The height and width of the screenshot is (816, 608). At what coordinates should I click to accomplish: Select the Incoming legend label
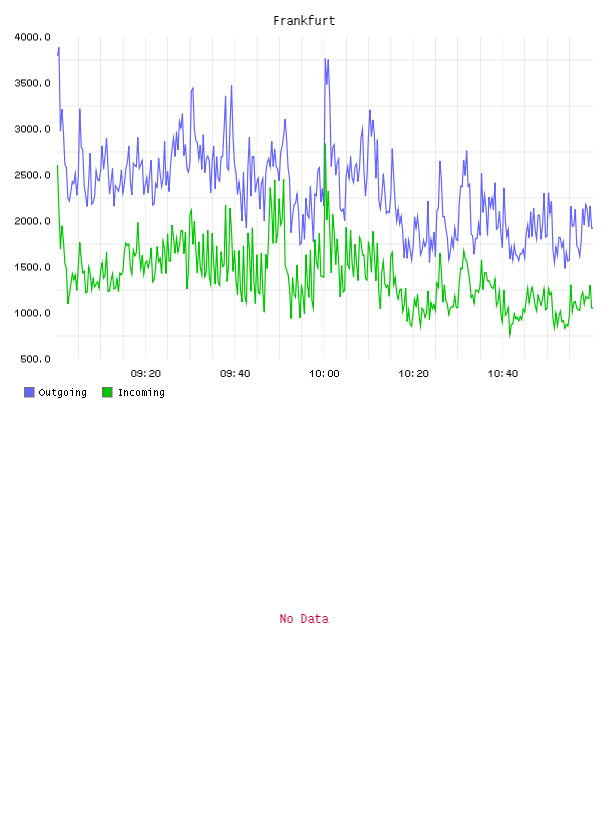[141, 392]
